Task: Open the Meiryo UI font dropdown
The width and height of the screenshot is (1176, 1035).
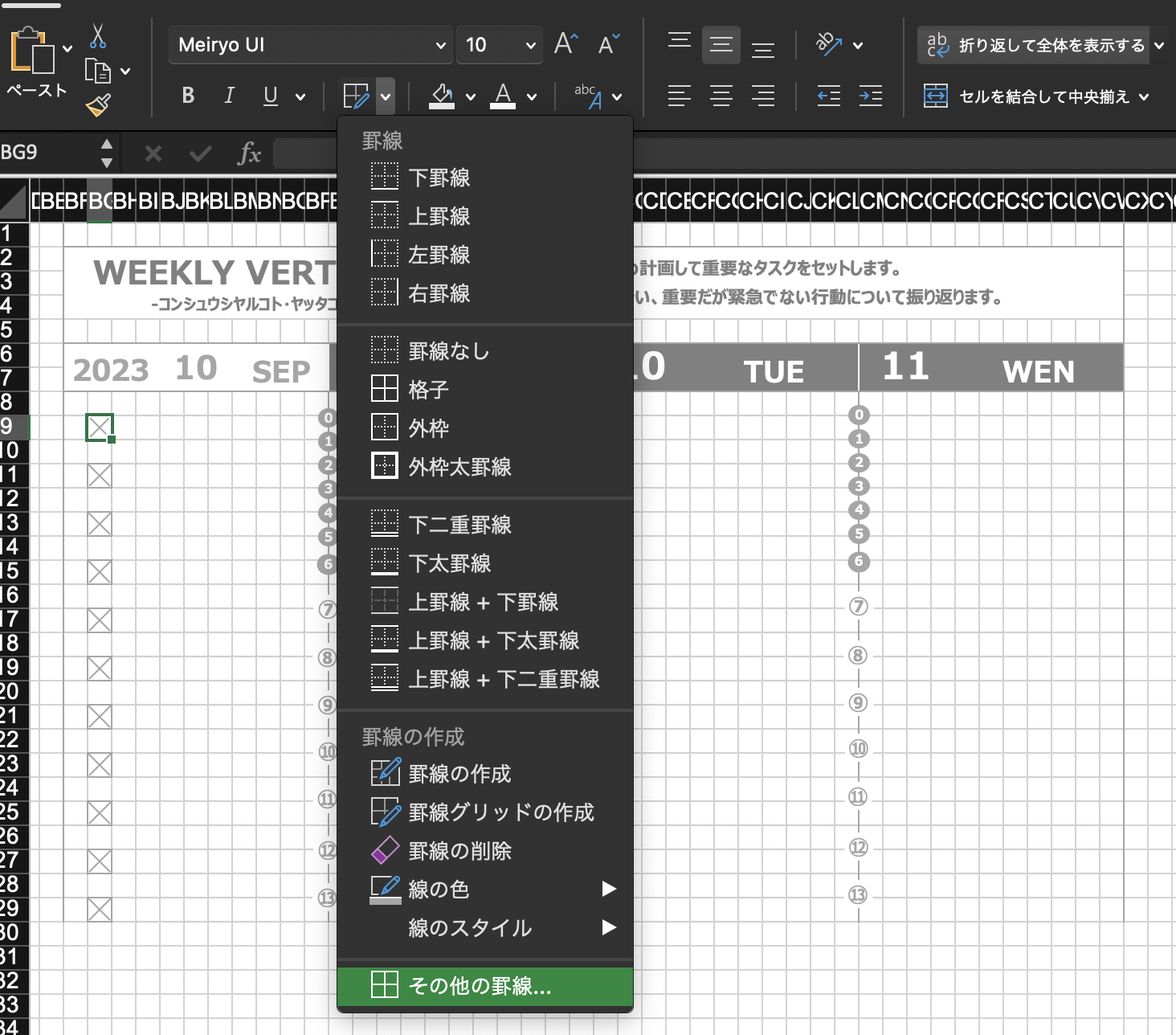Action: pos(309,45)
